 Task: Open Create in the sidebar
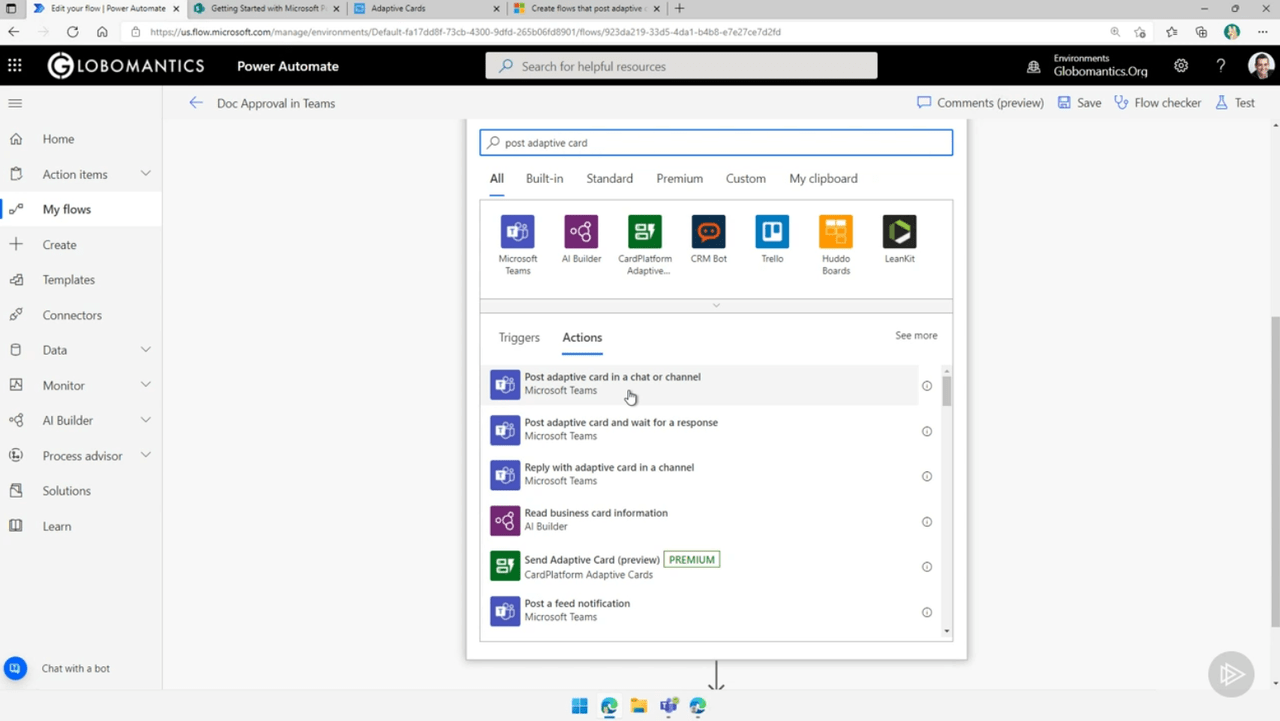[81, 245]
